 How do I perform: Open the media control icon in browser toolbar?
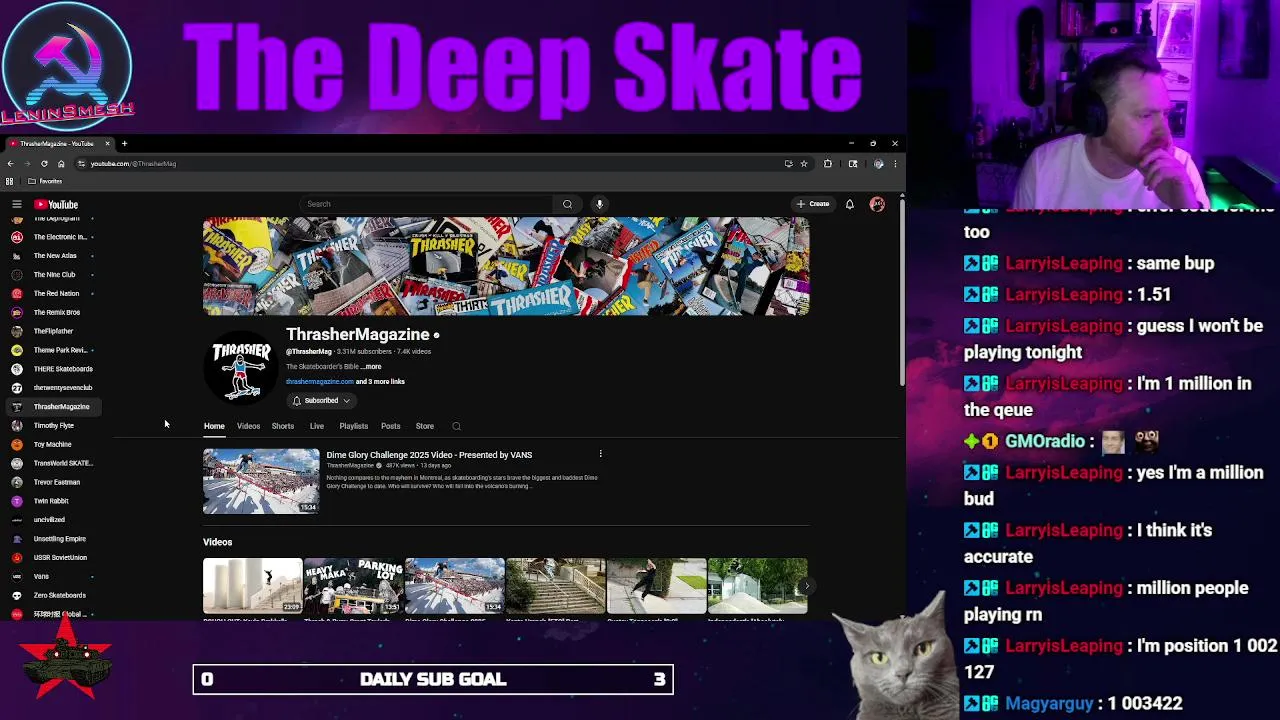[x=853, y=164]
